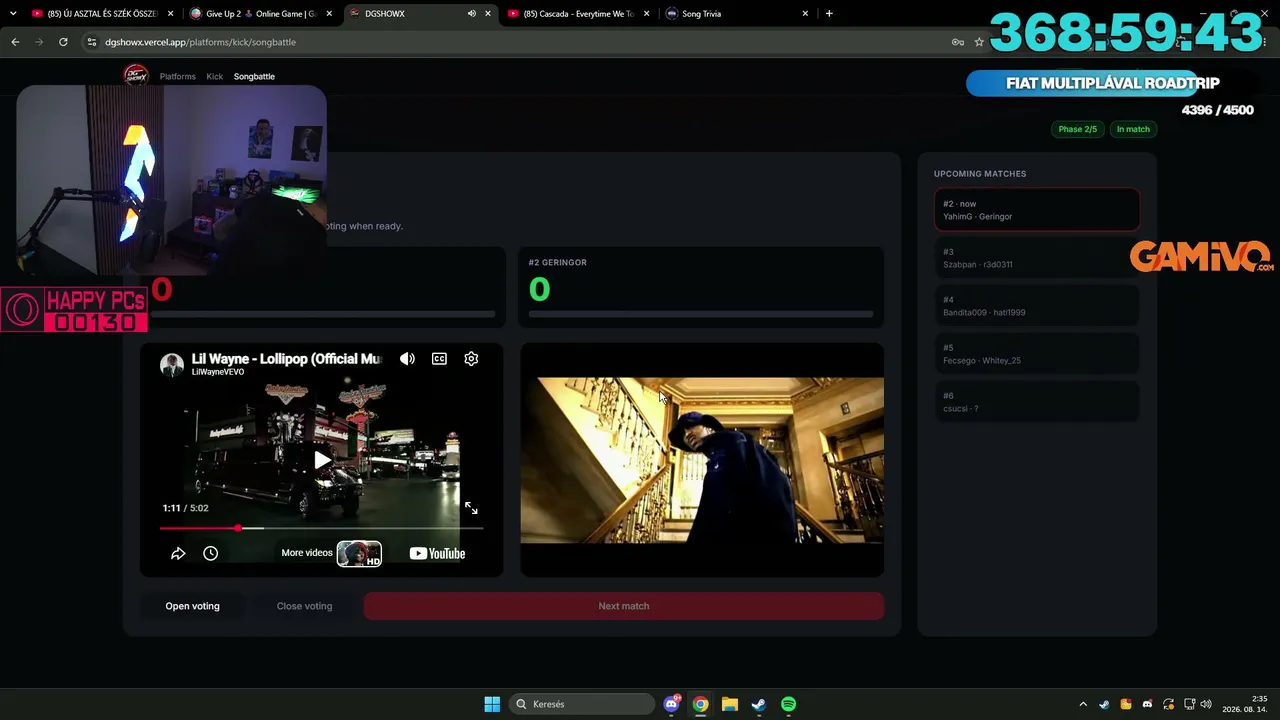The image size is (1280, 720).
Task: Open the LilWayneVEVO channel avatar
Action: click(172, 364)
